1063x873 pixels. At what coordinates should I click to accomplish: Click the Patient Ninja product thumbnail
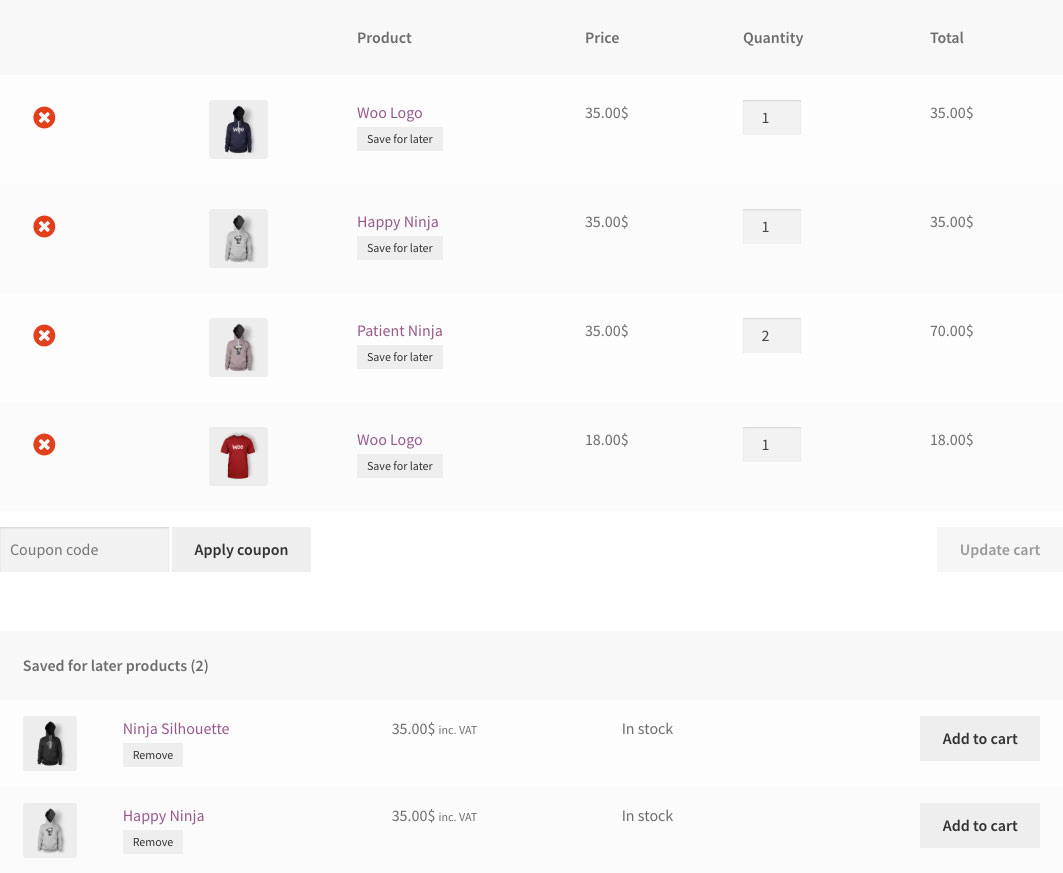pos(238,347)
